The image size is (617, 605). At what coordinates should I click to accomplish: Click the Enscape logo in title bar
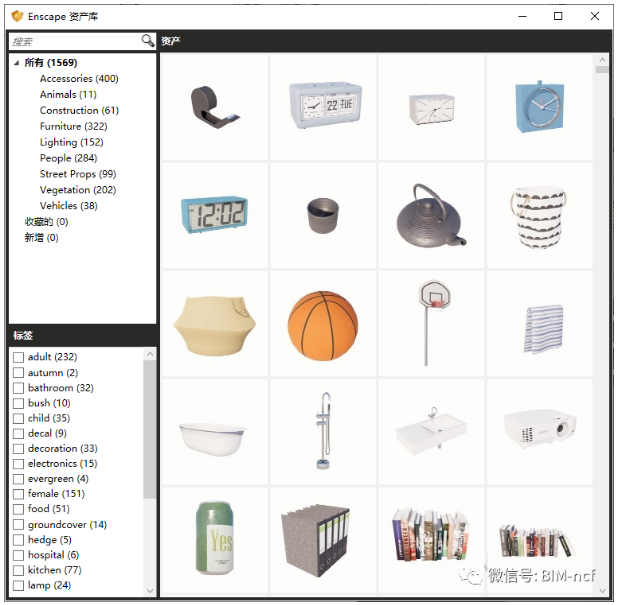17,17
